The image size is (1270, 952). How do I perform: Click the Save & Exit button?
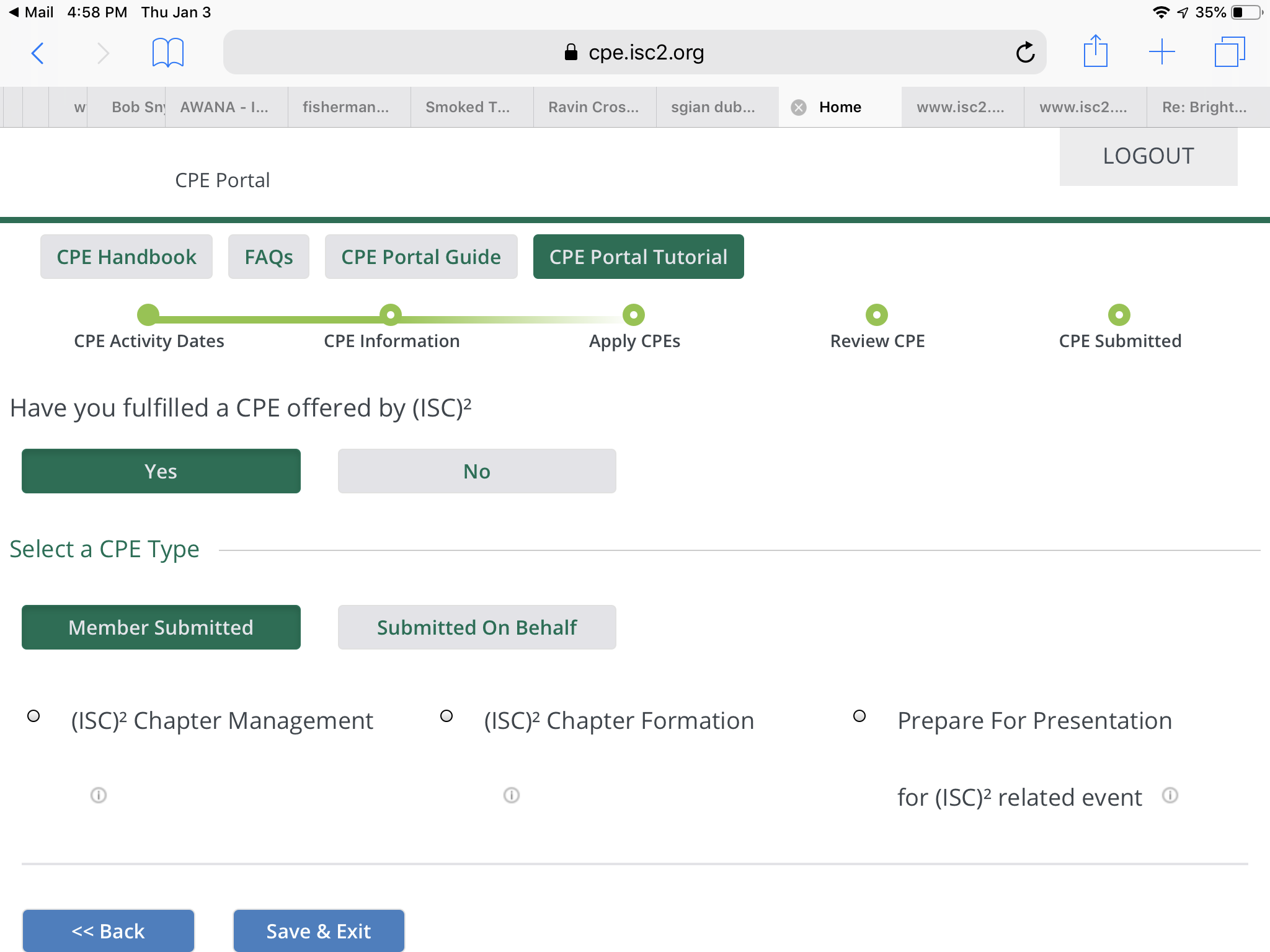(318, 930)
